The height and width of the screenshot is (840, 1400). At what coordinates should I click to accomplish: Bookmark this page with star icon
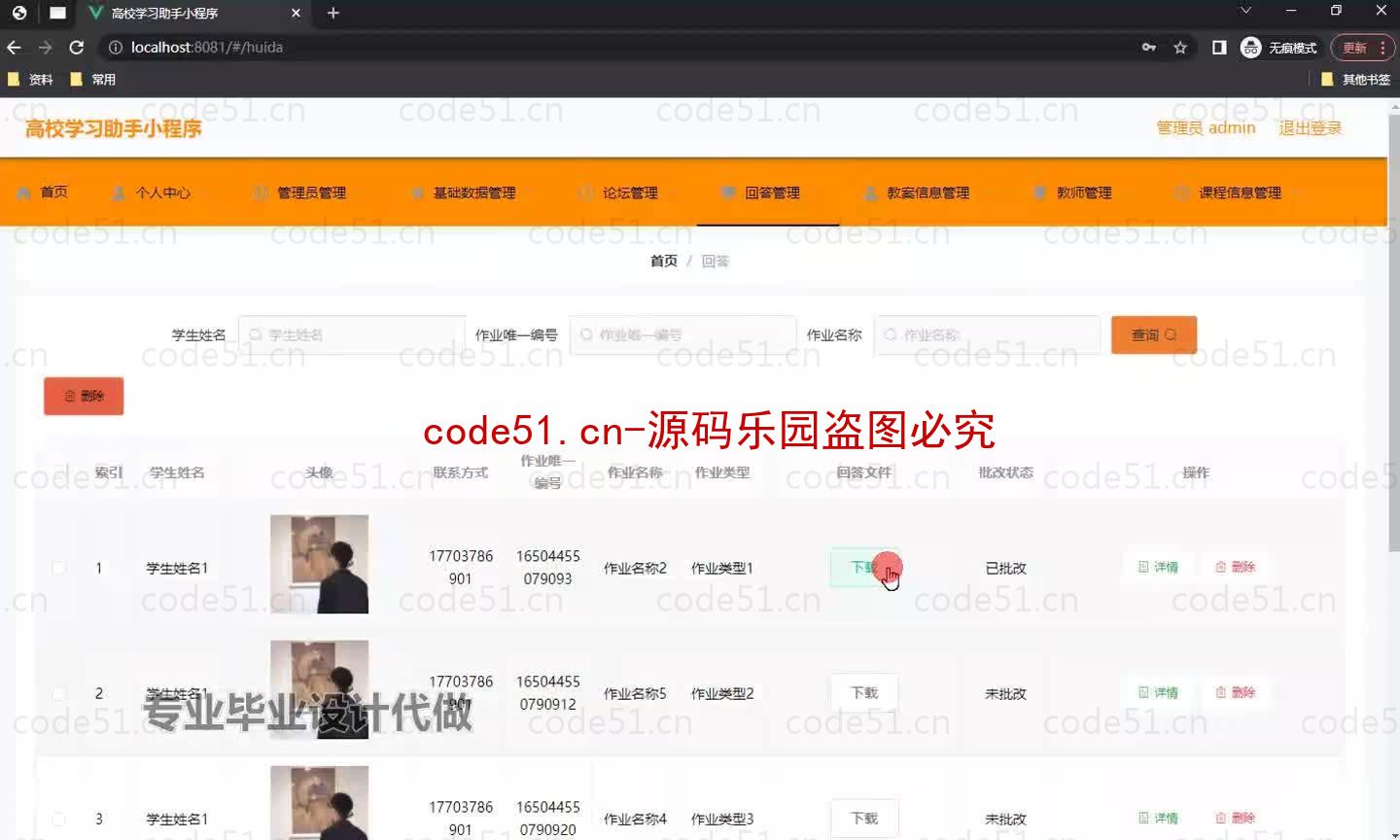click(x=1180, y=47)
